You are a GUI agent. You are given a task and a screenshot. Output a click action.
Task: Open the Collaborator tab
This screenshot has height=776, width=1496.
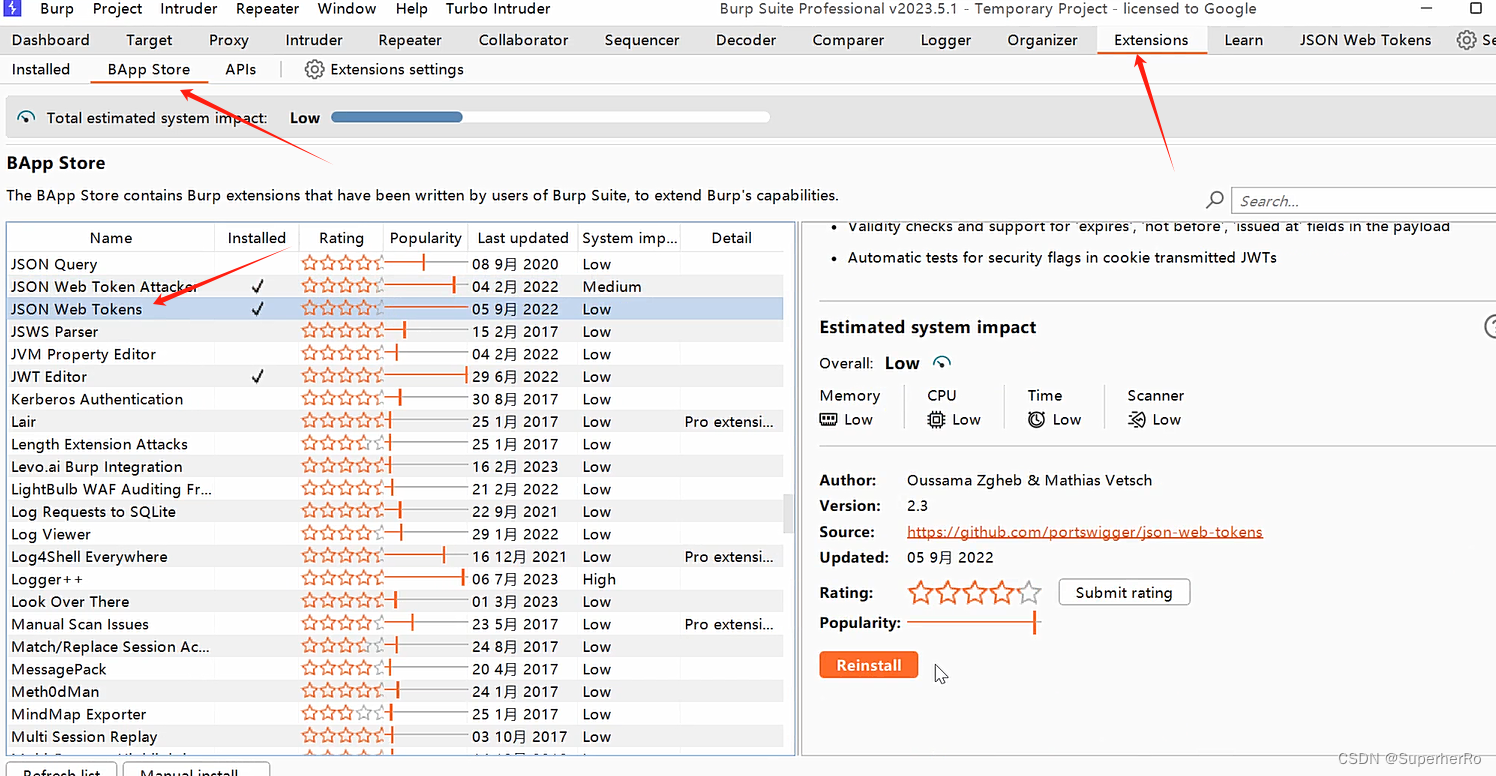[523, 40]
